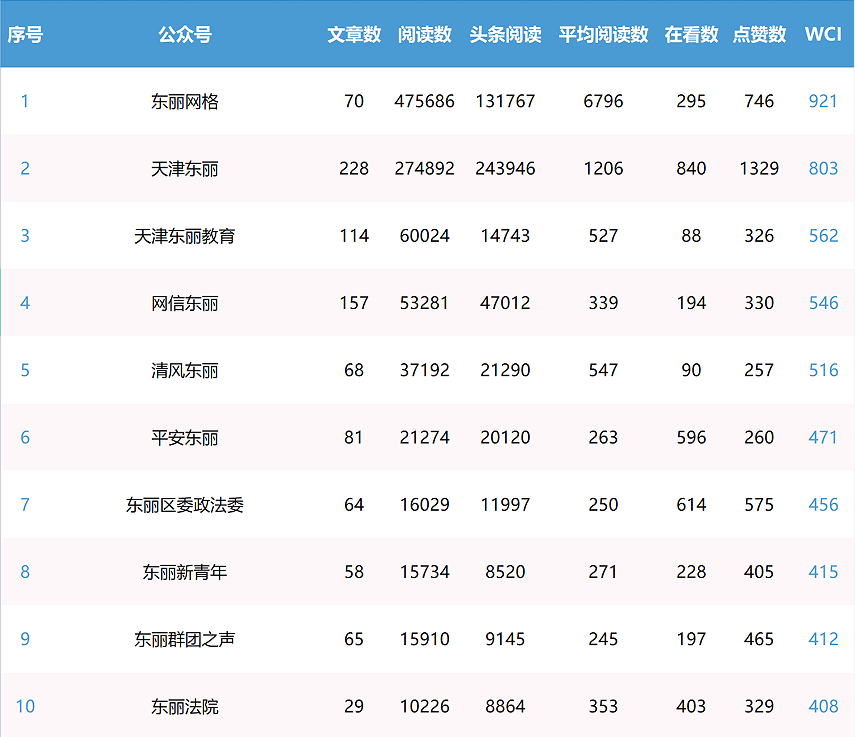
Task: Click headline reads 20120
Action: [x=505, y=437]
